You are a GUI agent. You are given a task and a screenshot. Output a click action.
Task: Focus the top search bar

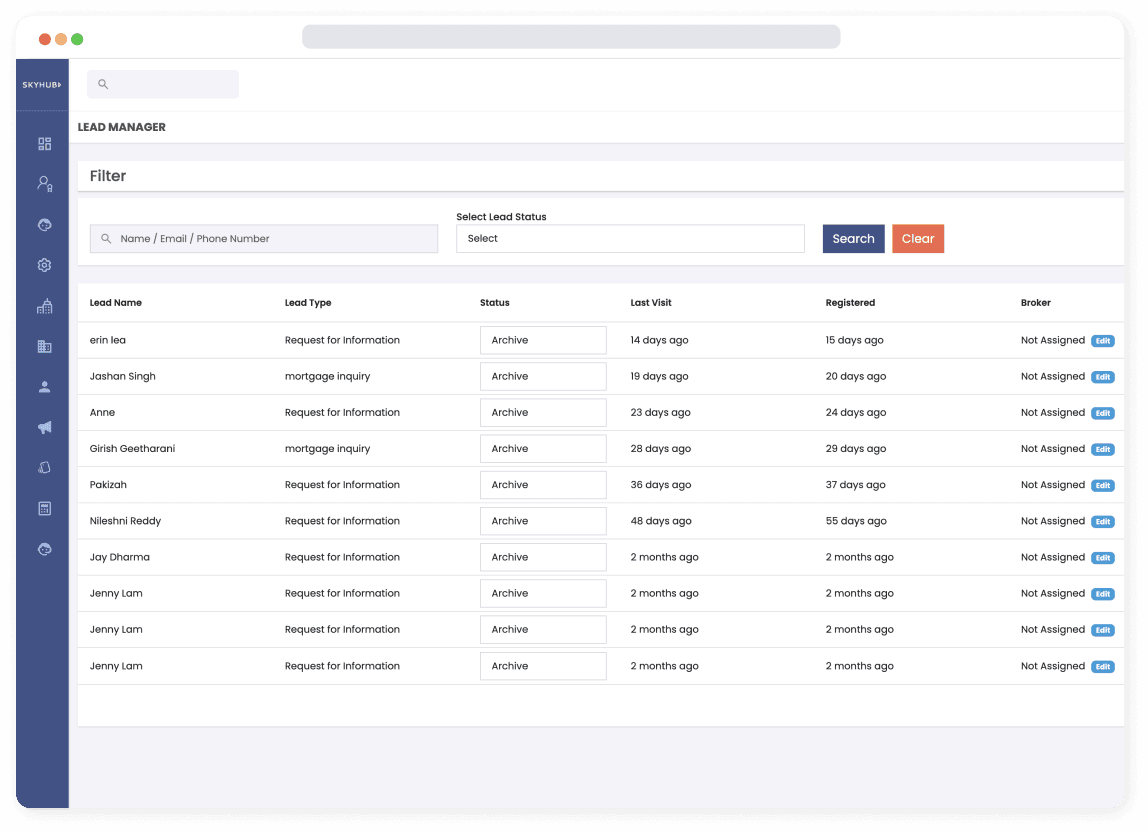[163, 85]
